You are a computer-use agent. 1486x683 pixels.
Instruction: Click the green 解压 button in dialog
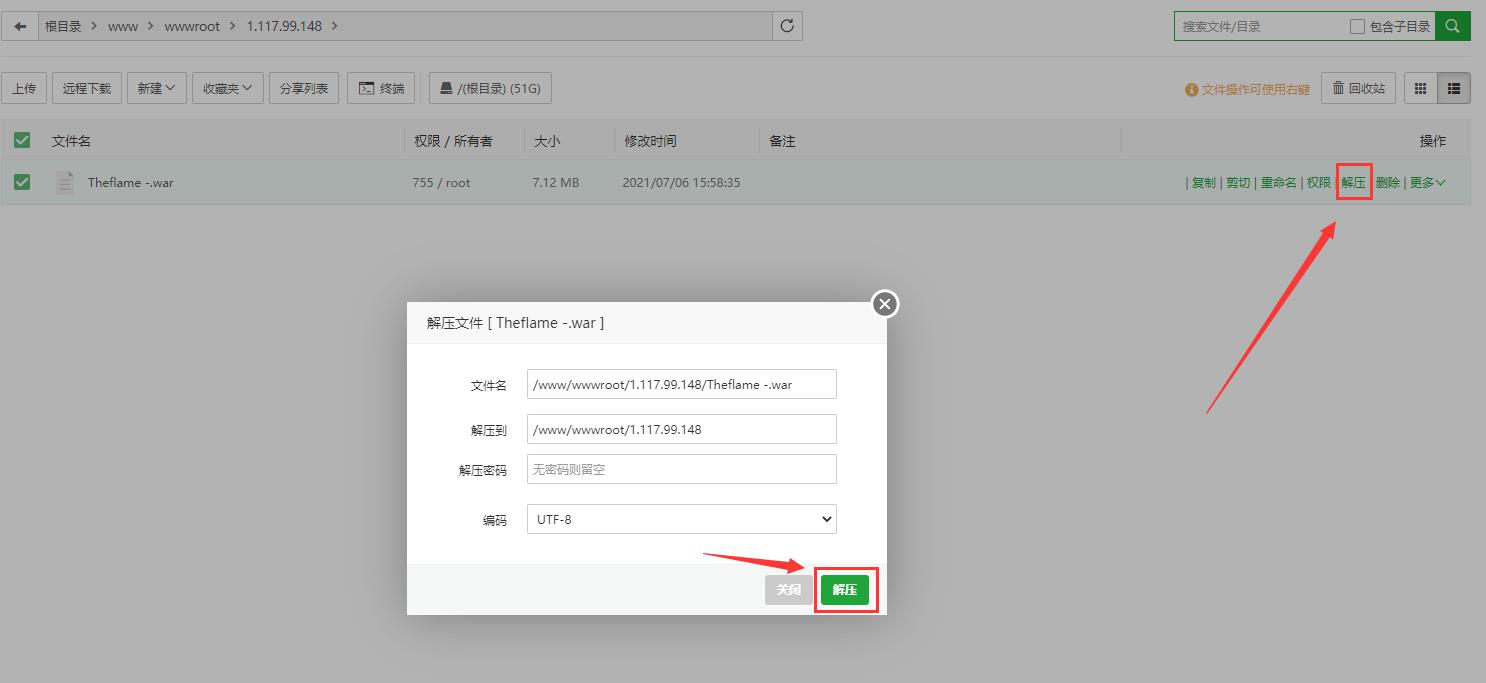[845, 590]
